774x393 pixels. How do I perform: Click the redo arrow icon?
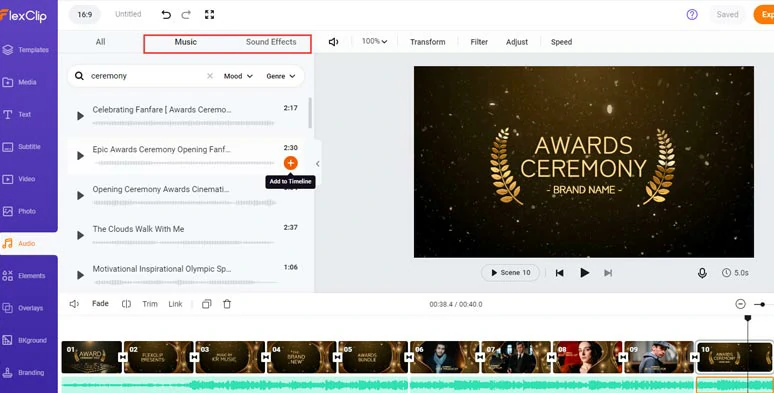point(186,15)
